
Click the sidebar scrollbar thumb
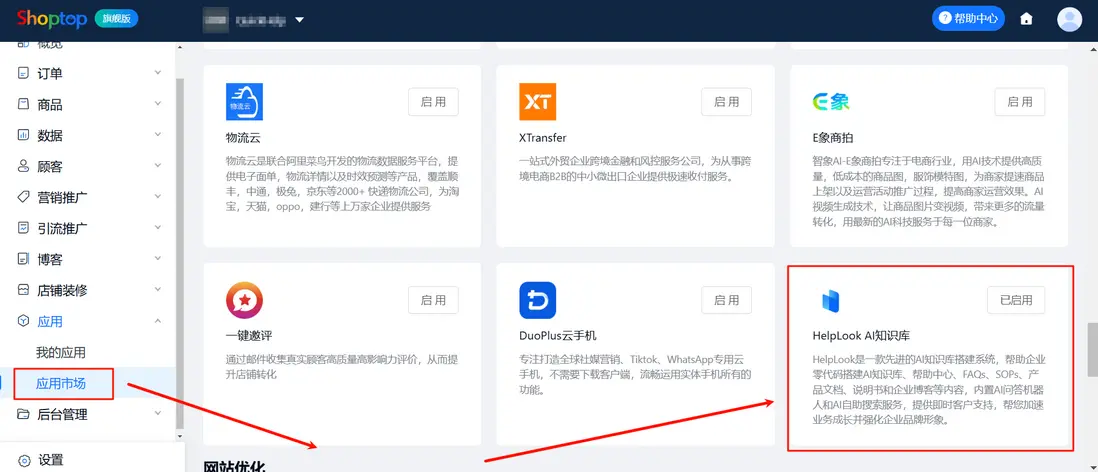click(179, 252)
